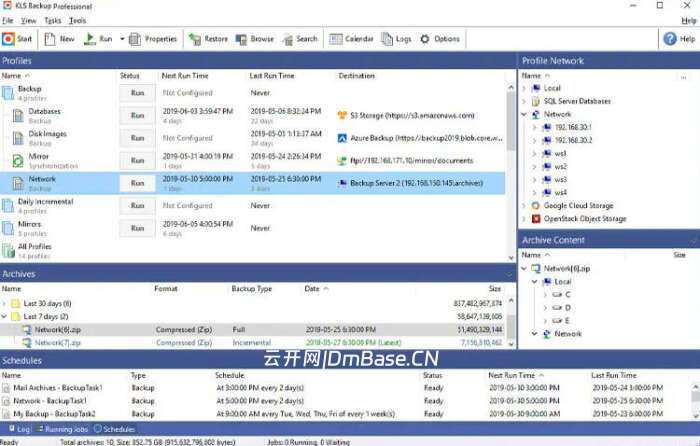
Task: Open the Tools menu
Action: 77,21
